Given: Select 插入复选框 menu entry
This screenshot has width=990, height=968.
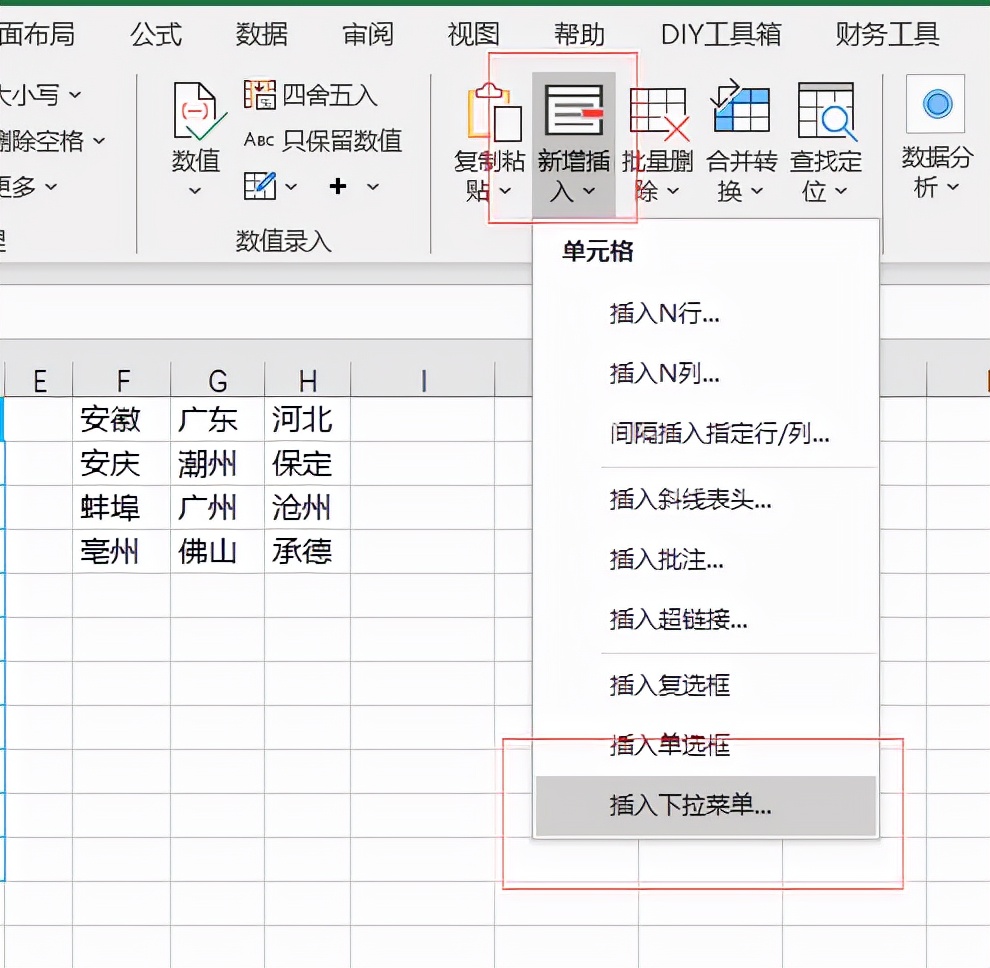Looking at the screenshot, I should point(706,685).
